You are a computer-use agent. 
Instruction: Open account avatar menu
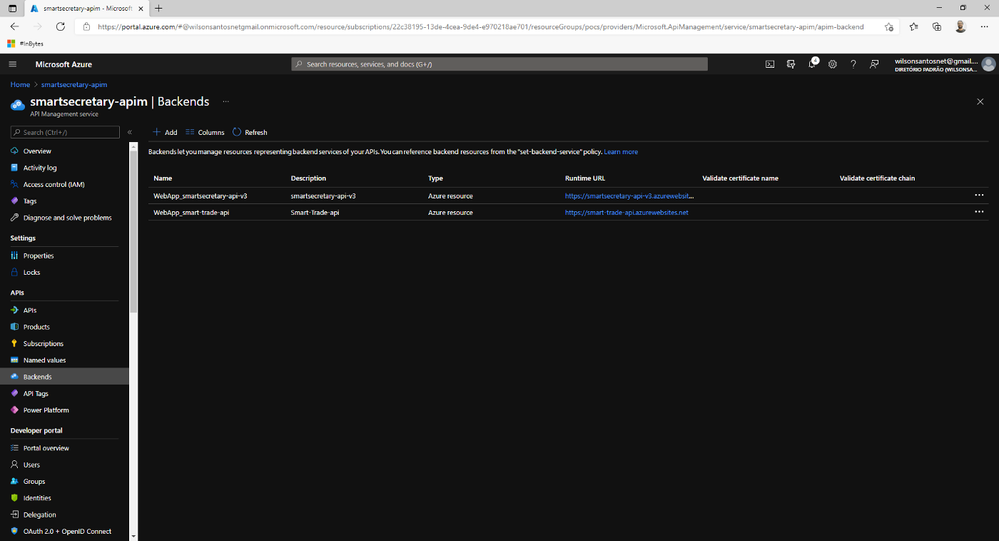click(988, 64)
